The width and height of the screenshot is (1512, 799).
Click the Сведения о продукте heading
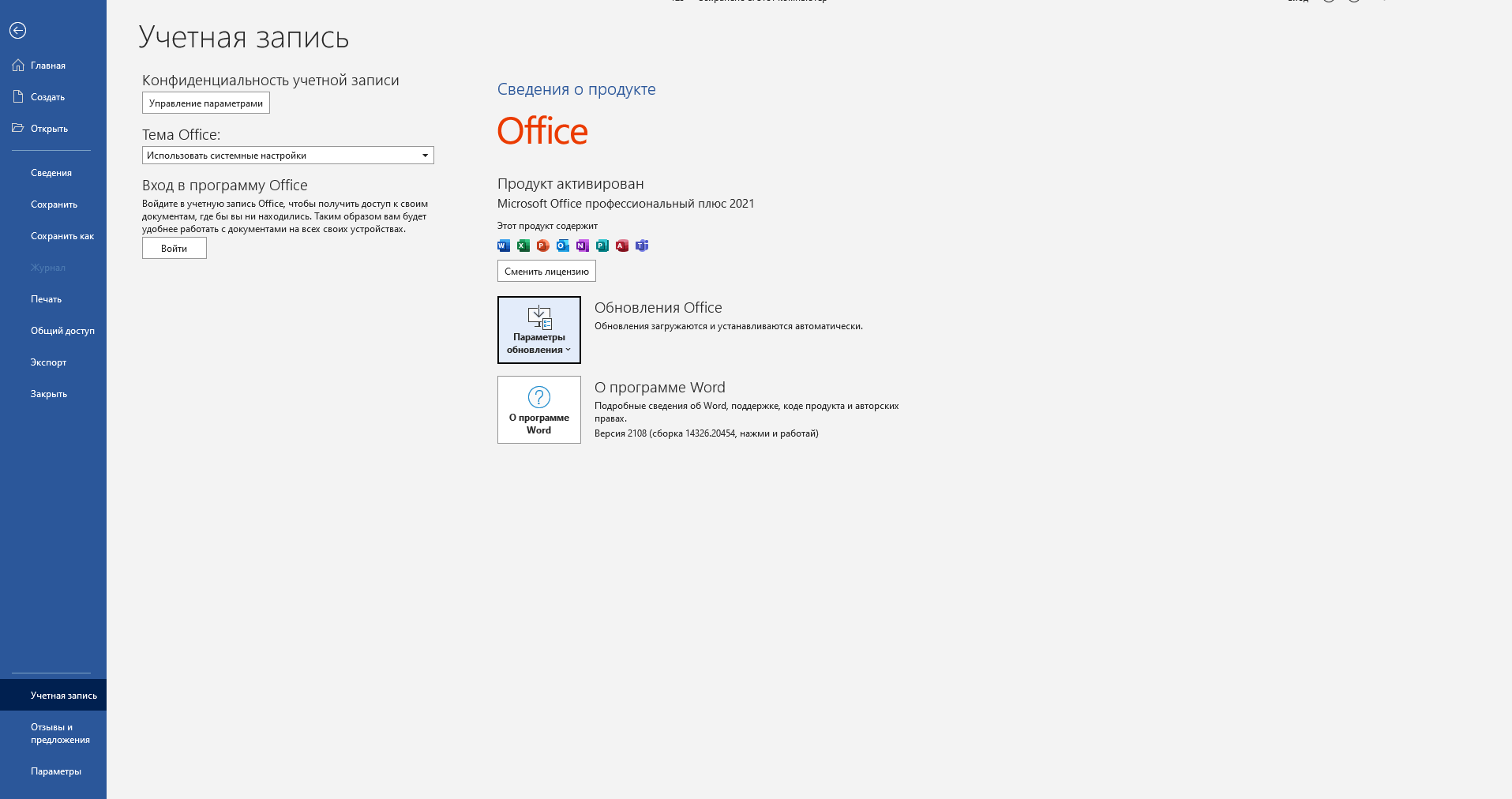(576, 89)
